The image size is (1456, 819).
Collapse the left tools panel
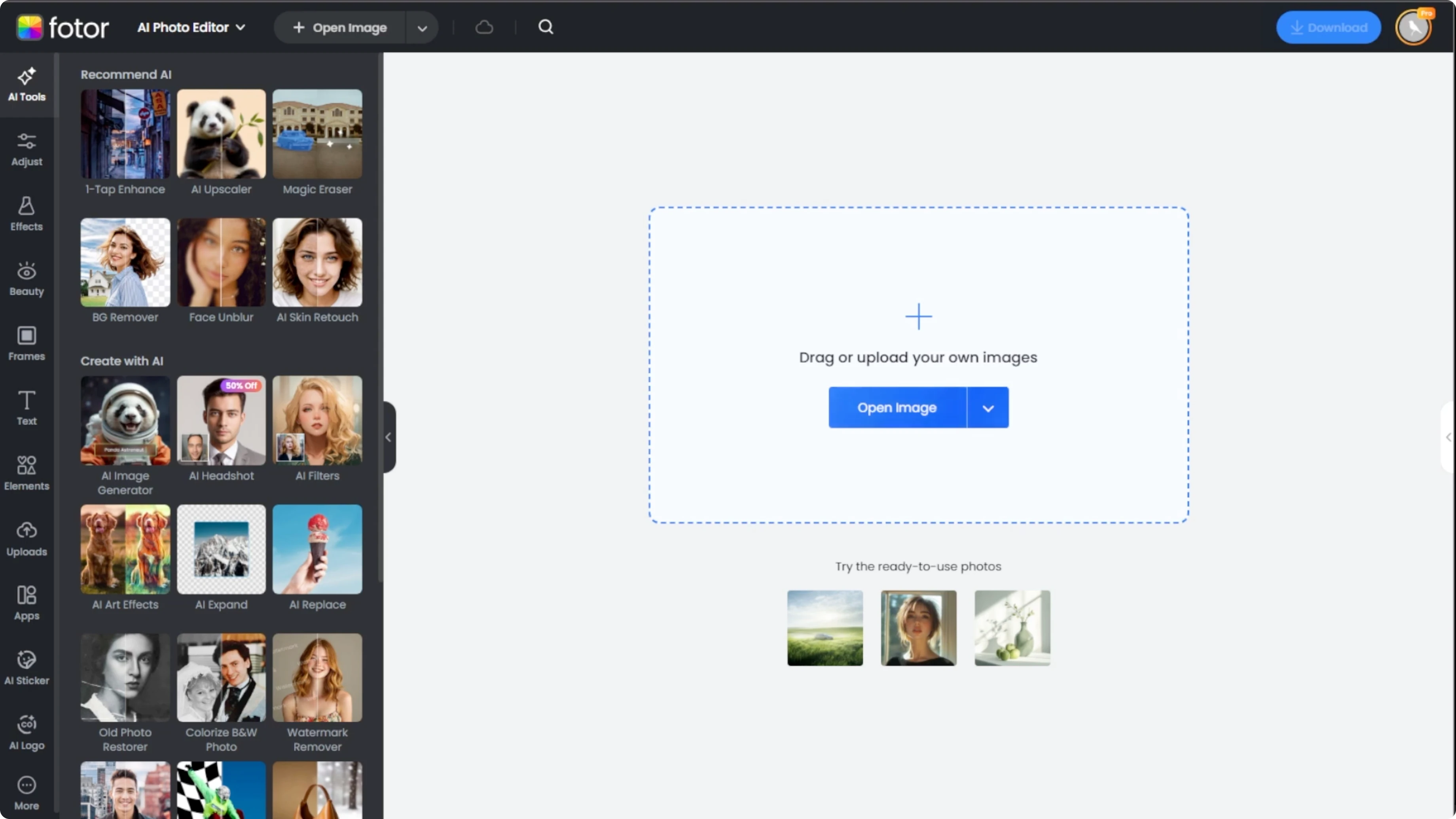click(388, 437)
